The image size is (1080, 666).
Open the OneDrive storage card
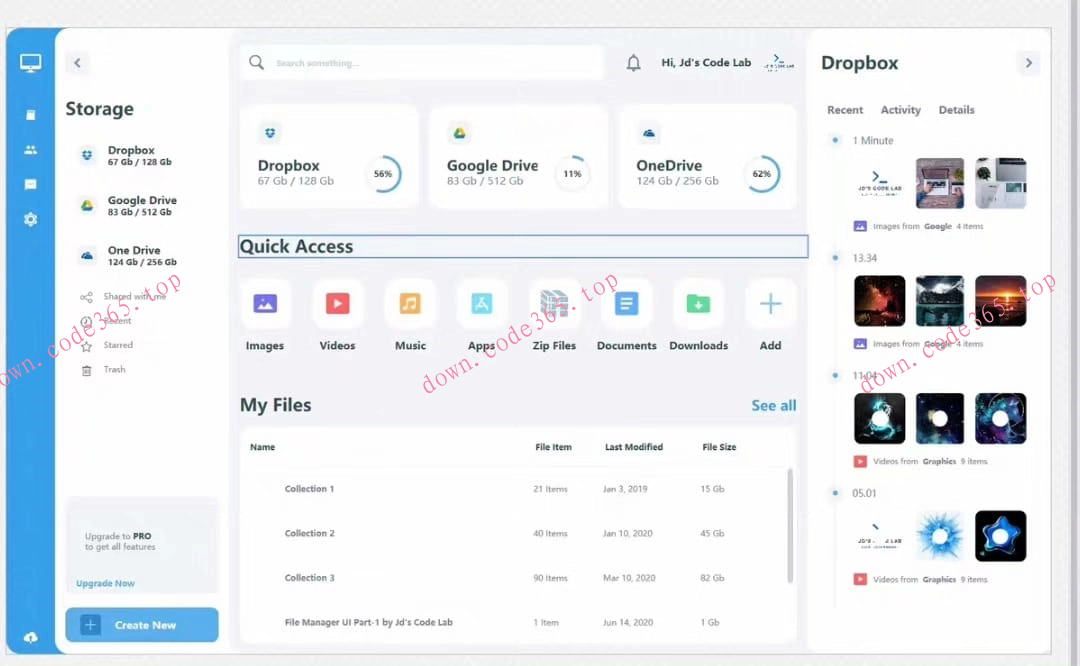(x=707, y=156)
